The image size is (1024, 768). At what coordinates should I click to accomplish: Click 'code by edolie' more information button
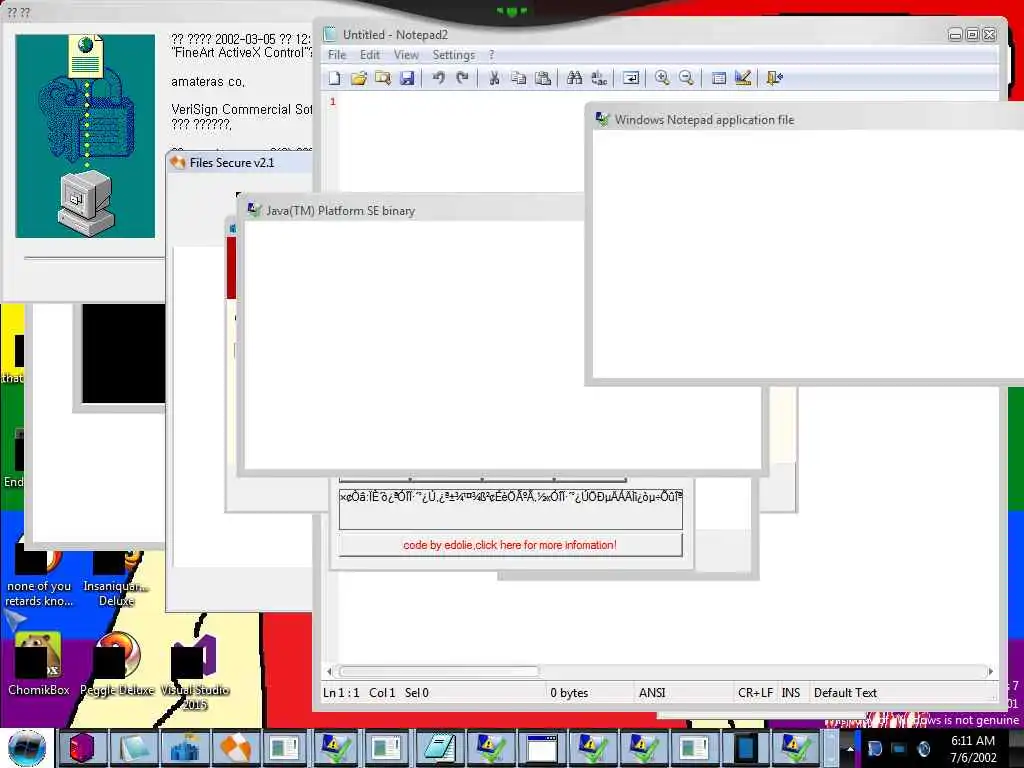click(x=510, y=545)
